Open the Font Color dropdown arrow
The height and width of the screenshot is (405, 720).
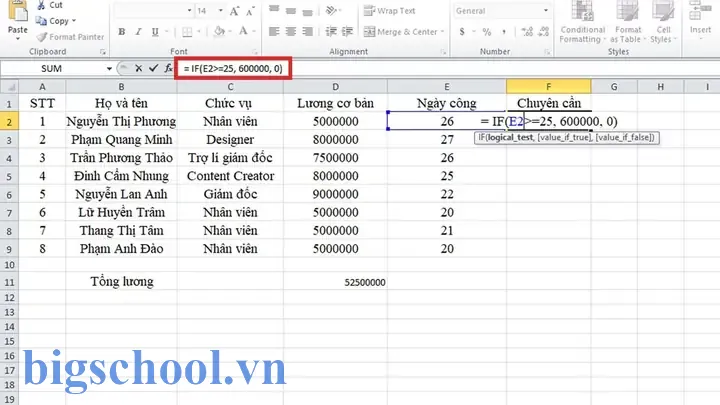pyautogui.click(x=253, y=32)
